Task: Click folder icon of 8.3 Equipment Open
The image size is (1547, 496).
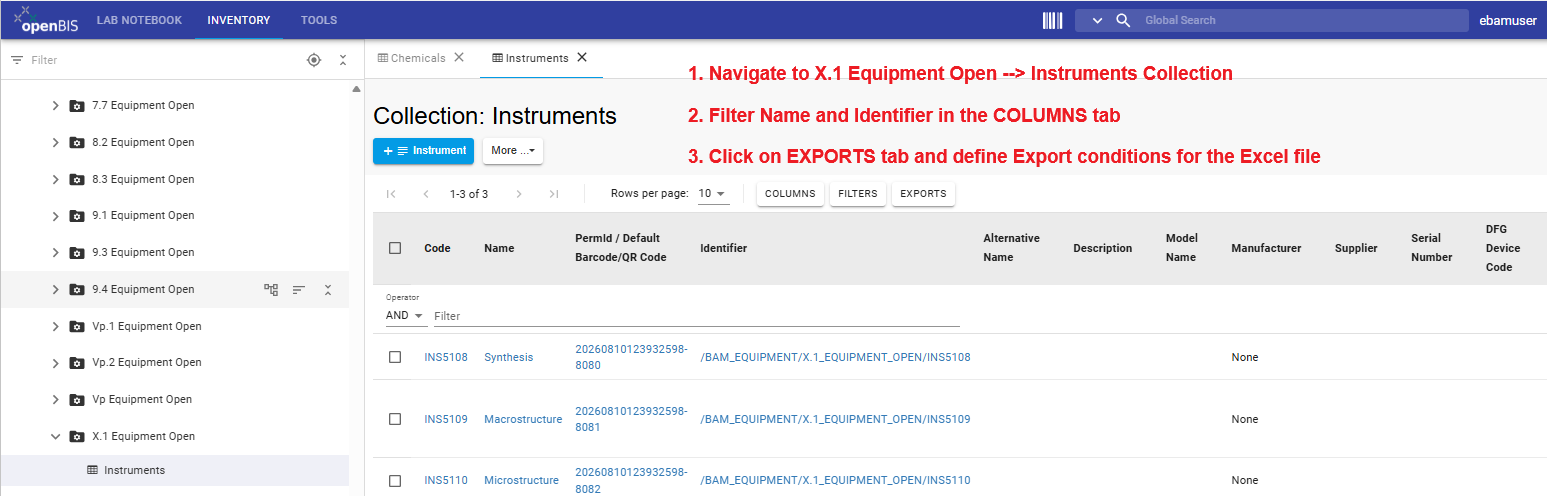Action: pyautogui.click(x=77, y=179)
